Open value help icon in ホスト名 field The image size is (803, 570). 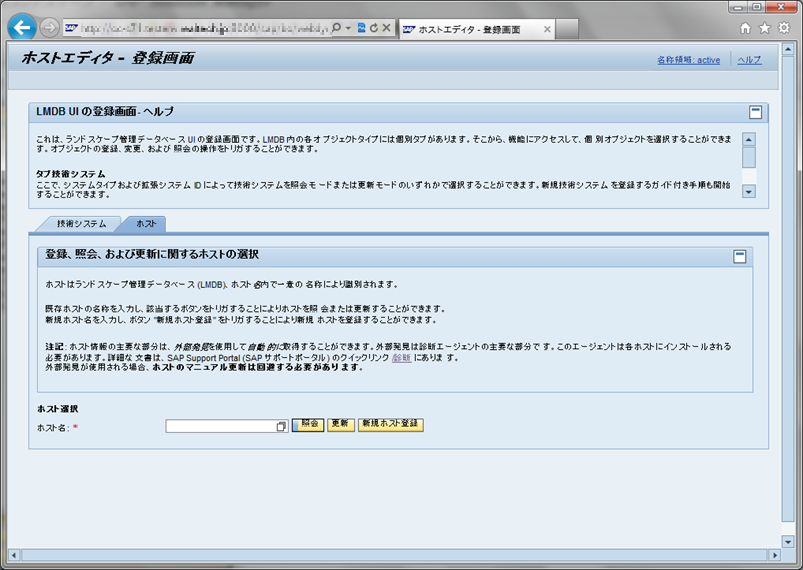(x=282, y=426)
